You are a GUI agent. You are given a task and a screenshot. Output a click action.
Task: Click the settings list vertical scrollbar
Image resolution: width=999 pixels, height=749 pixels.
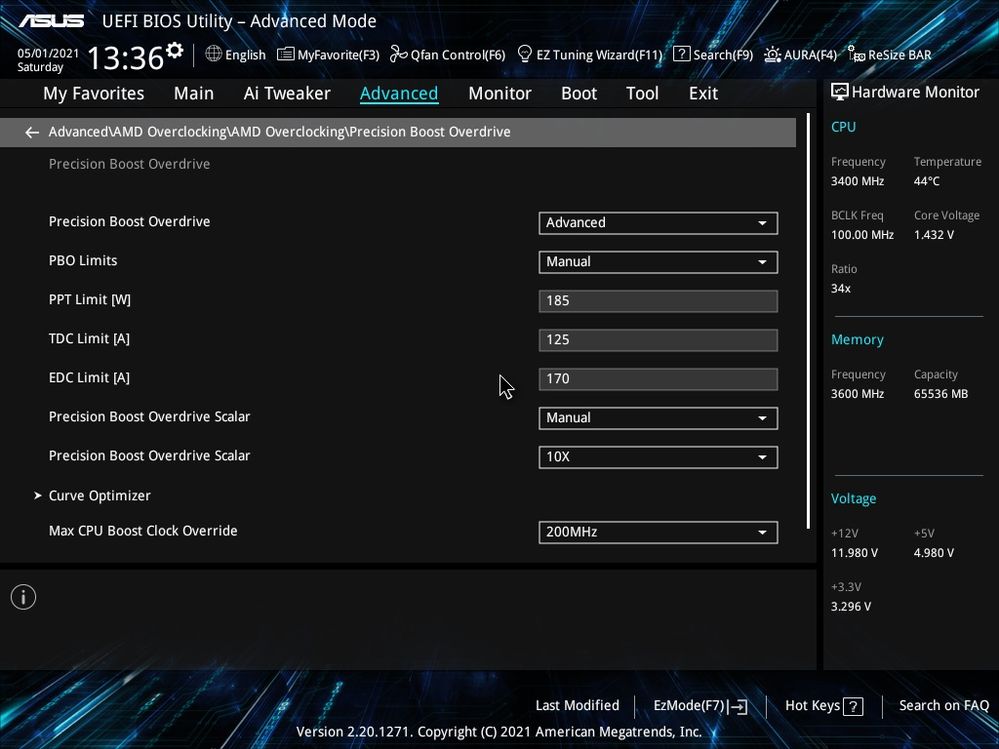808,321
